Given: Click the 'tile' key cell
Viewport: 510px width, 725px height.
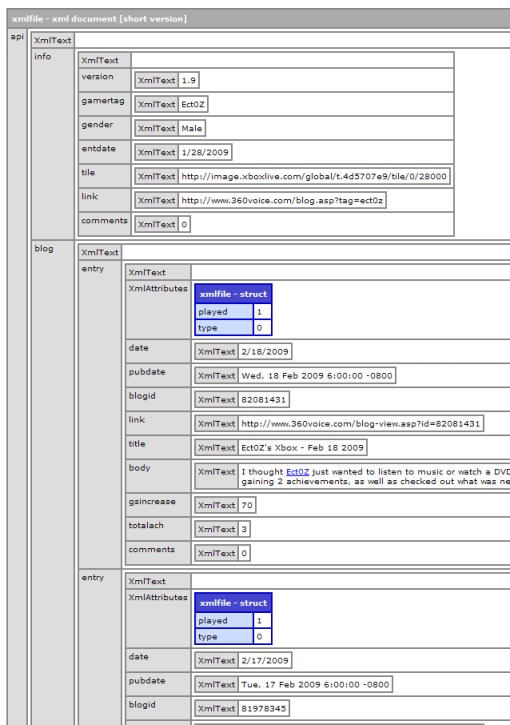Looking at the screenshot, I should (x=104, y=176).
